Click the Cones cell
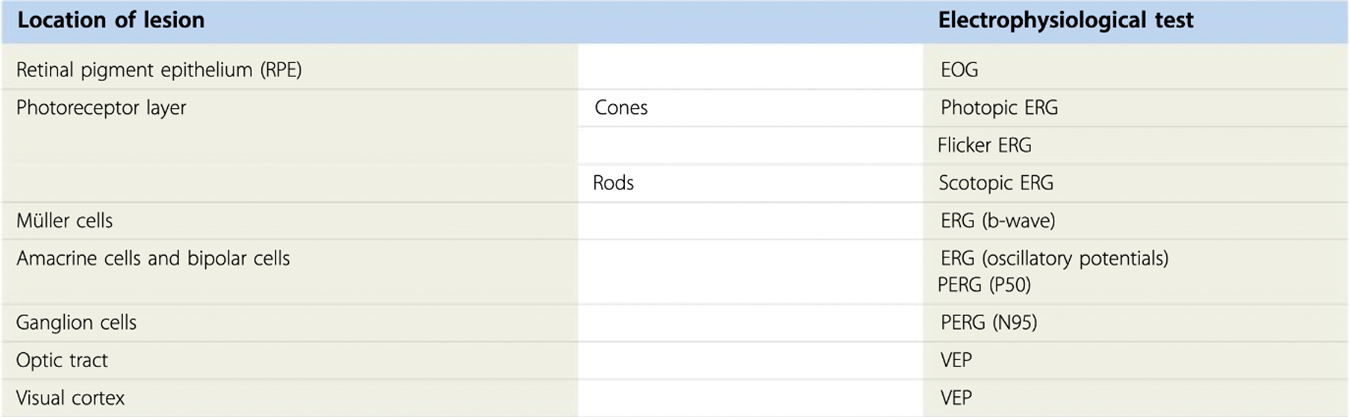Image resolution: width=1350 pixels, height=417 pixels. tap(621, 108)
